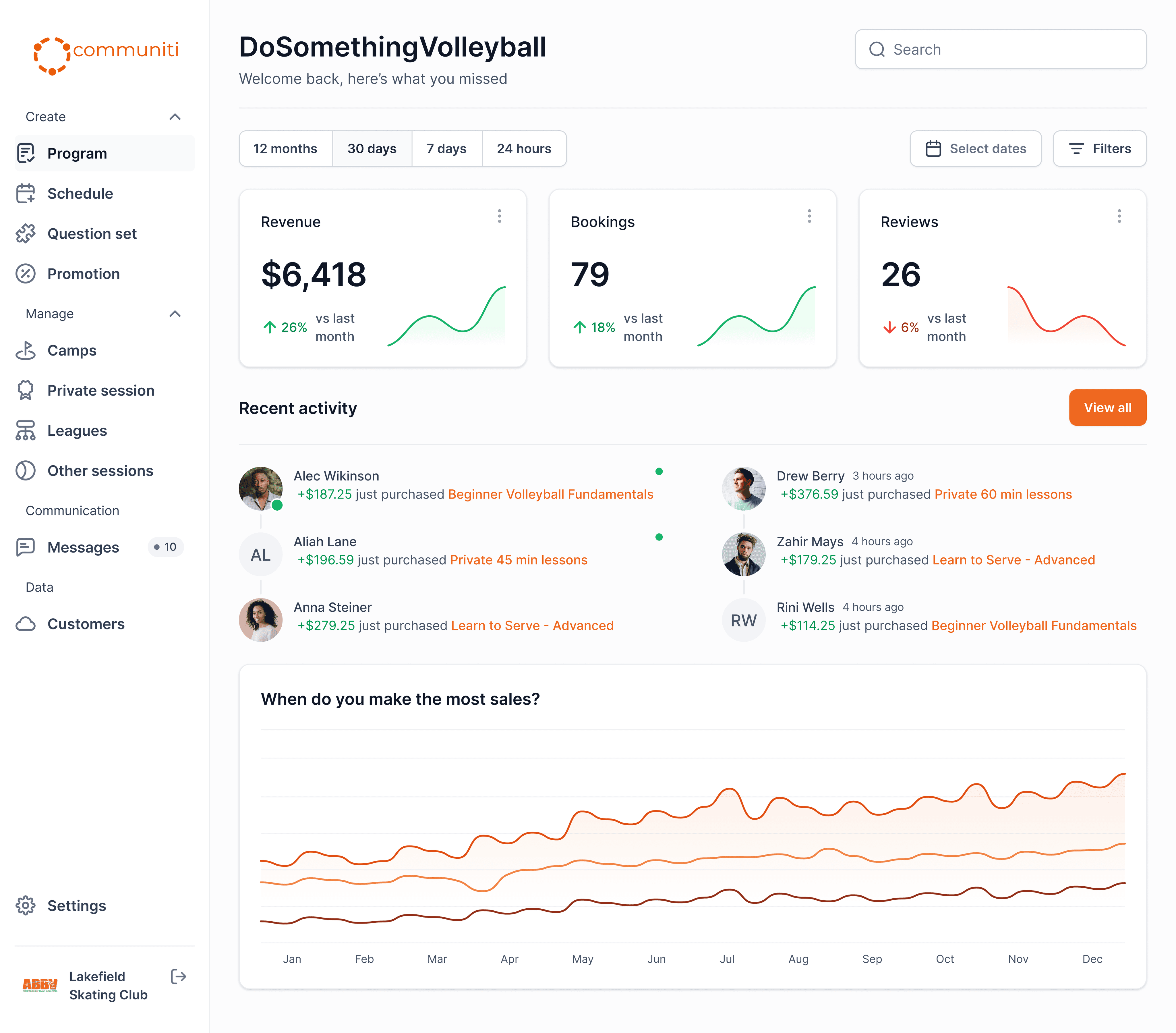Go to Camps

pyautogui.click(x=105, y=350)
